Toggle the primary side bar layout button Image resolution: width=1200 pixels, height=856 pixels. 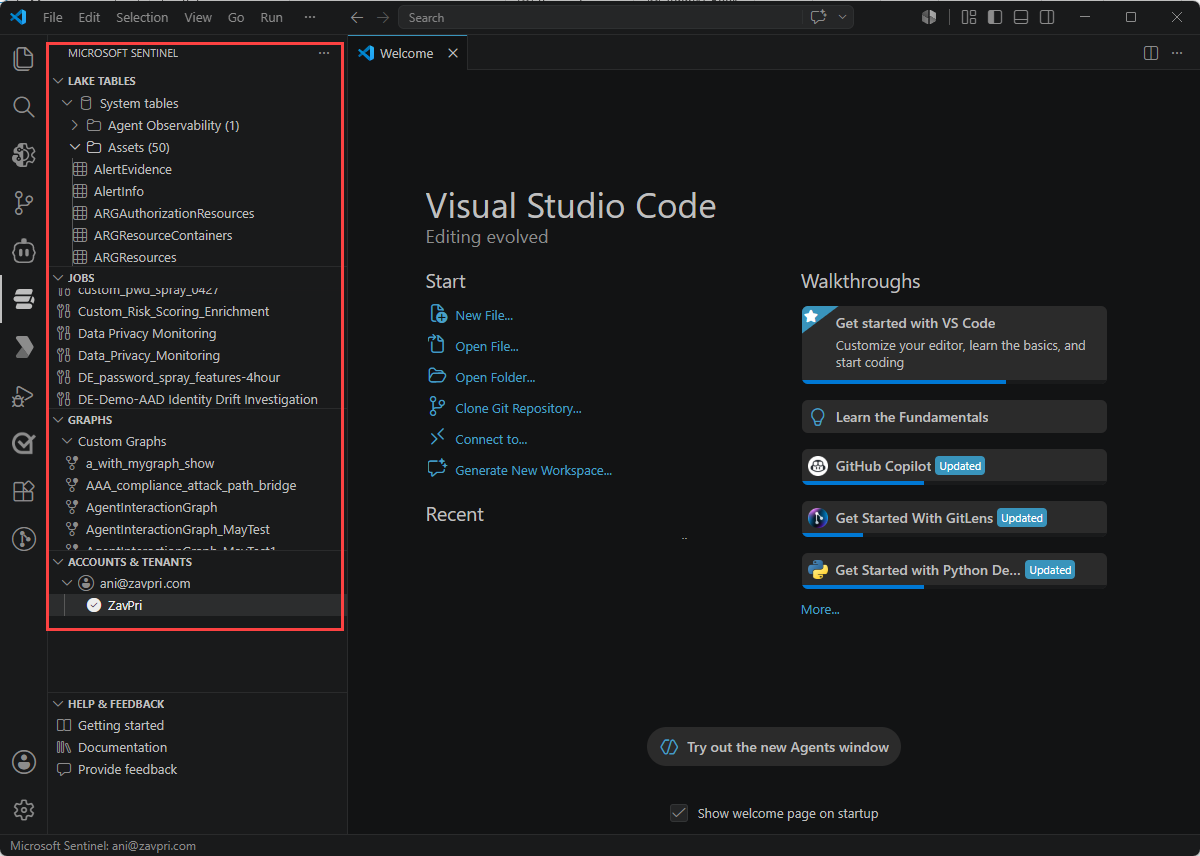995,17
